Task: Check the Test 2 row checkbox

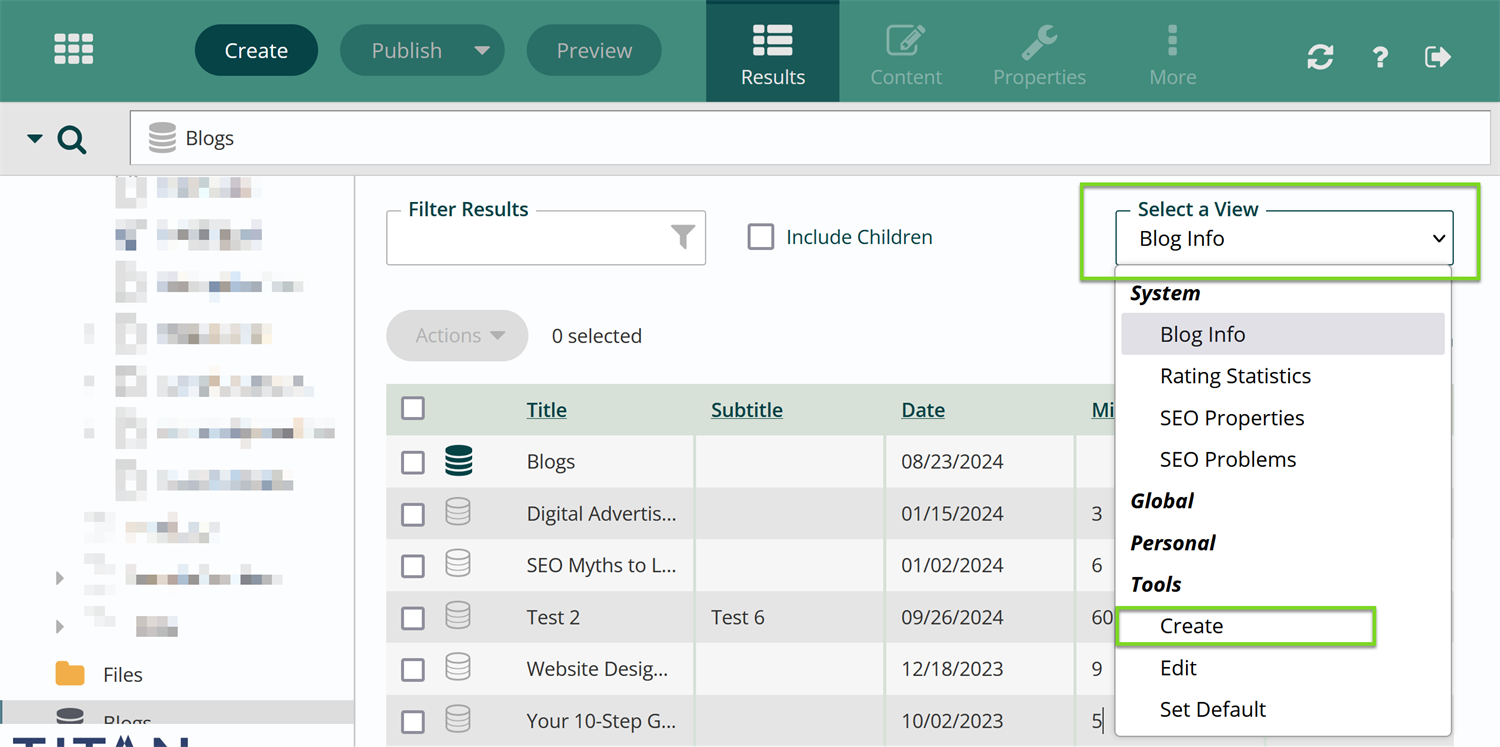Action: (413, 618)
